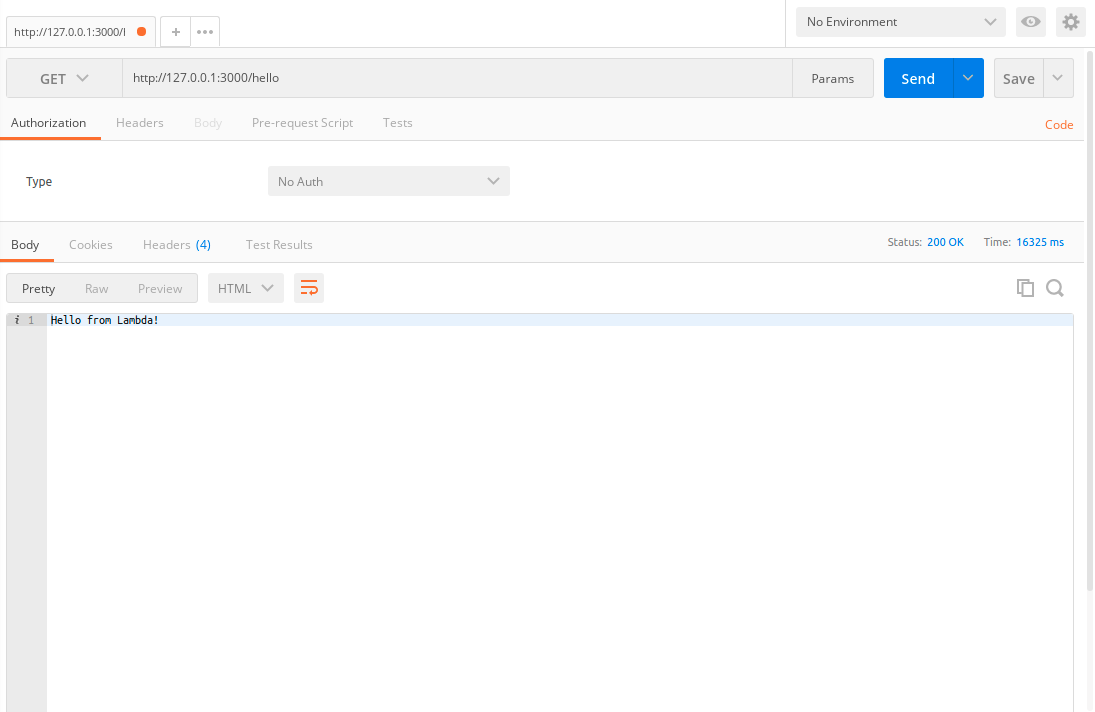The height and width of the screenshot is (712, 1095).
Task: Click line number 1 in the gutter
Action: pyautogui.click(x=31, y=320)
